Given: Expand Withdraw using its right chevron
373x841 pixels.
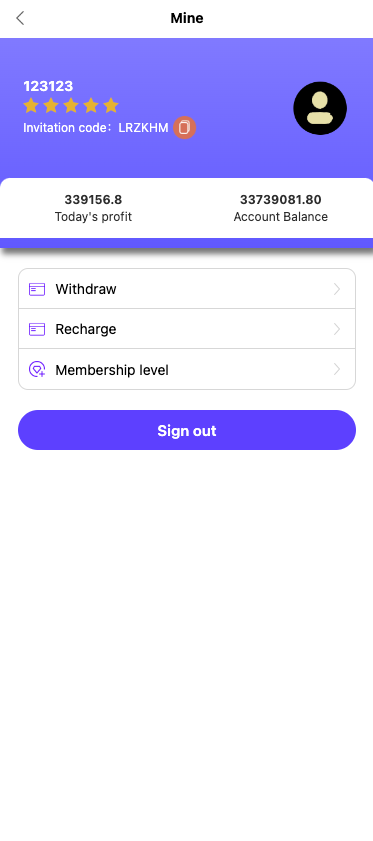Looking at the screenshot, I should tap(337, 290).
